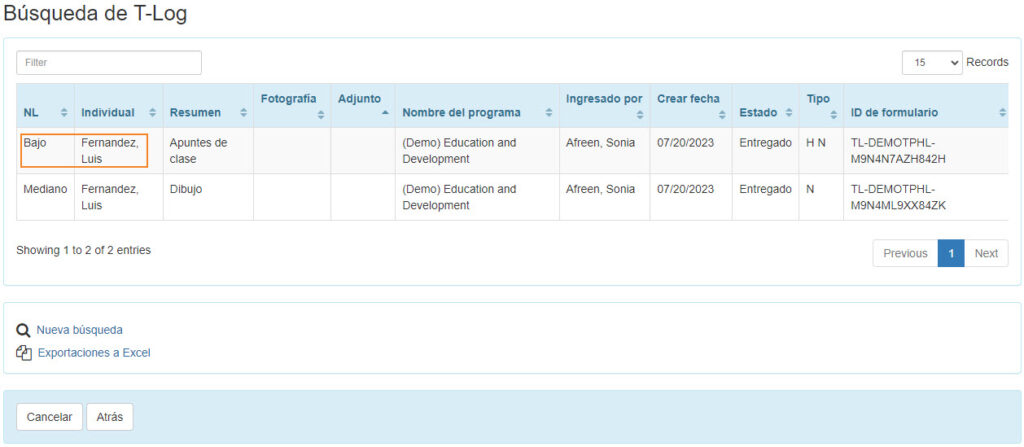
Task: Sort by Ingresado por arrows
Action: 639,115
